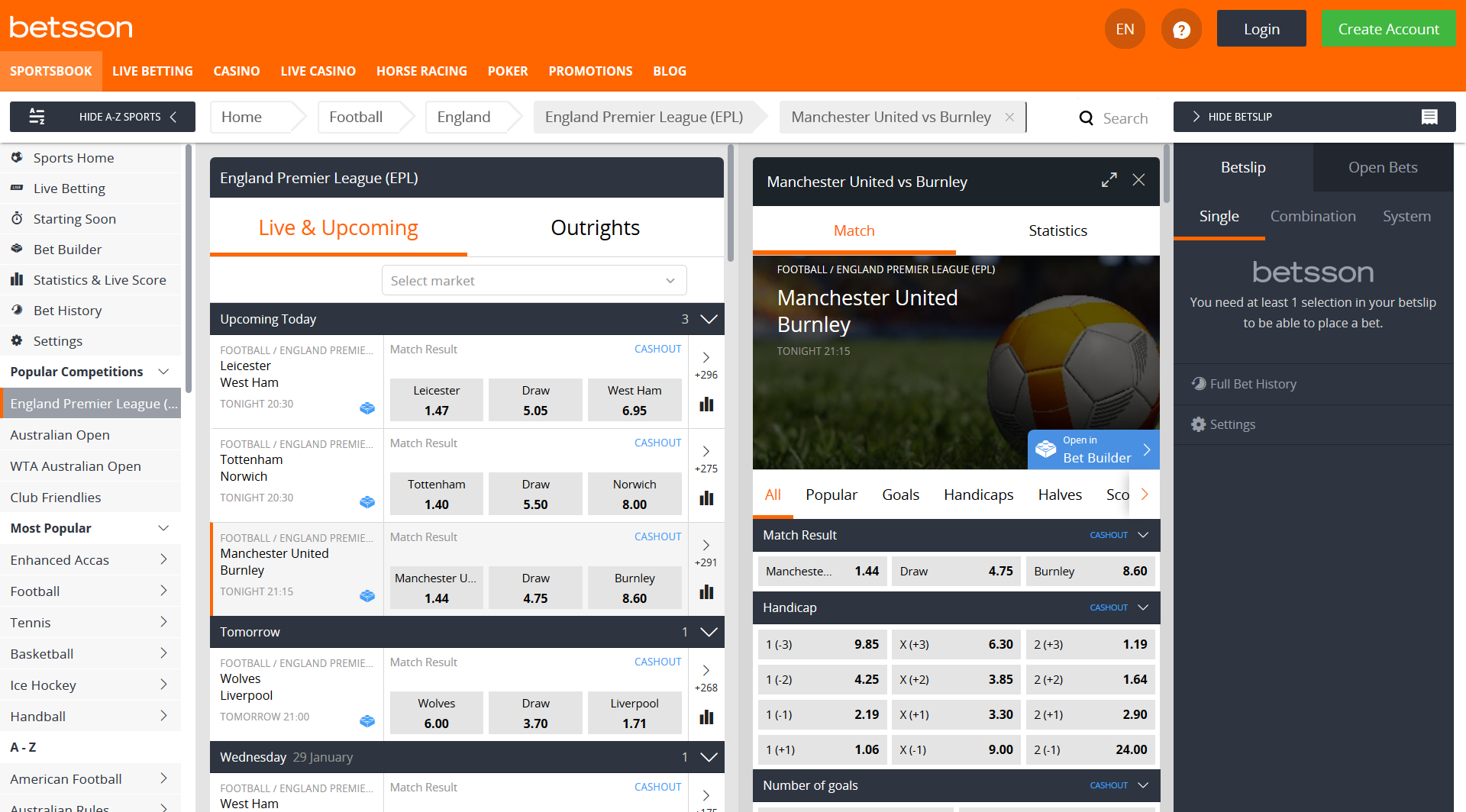Switch to Statistics tab in match panel
Viewport: 1466px width, 812px height.
[x=1058, y=230]
